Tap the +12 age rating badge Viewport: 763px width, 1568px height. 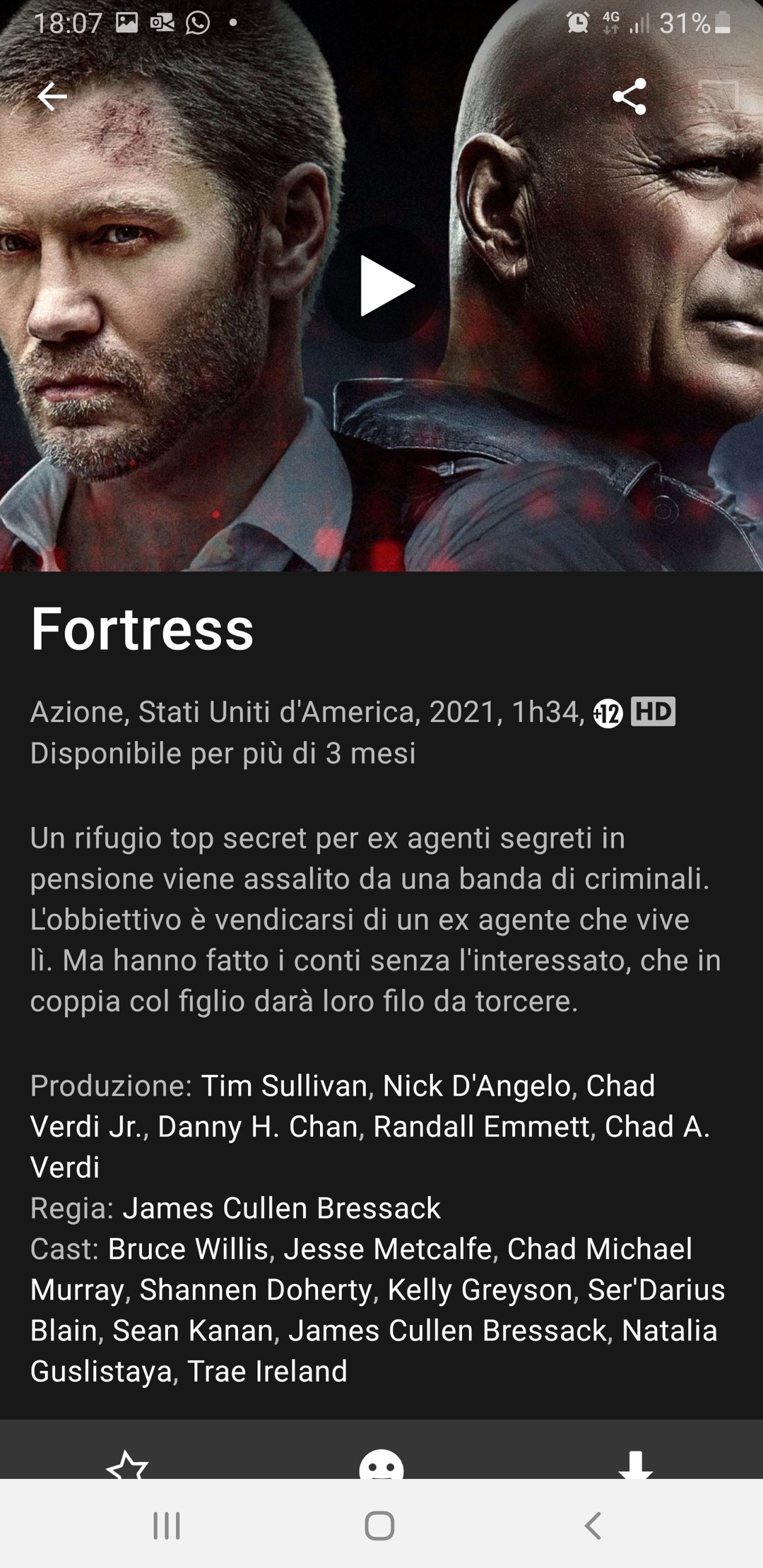coord(608,713)
